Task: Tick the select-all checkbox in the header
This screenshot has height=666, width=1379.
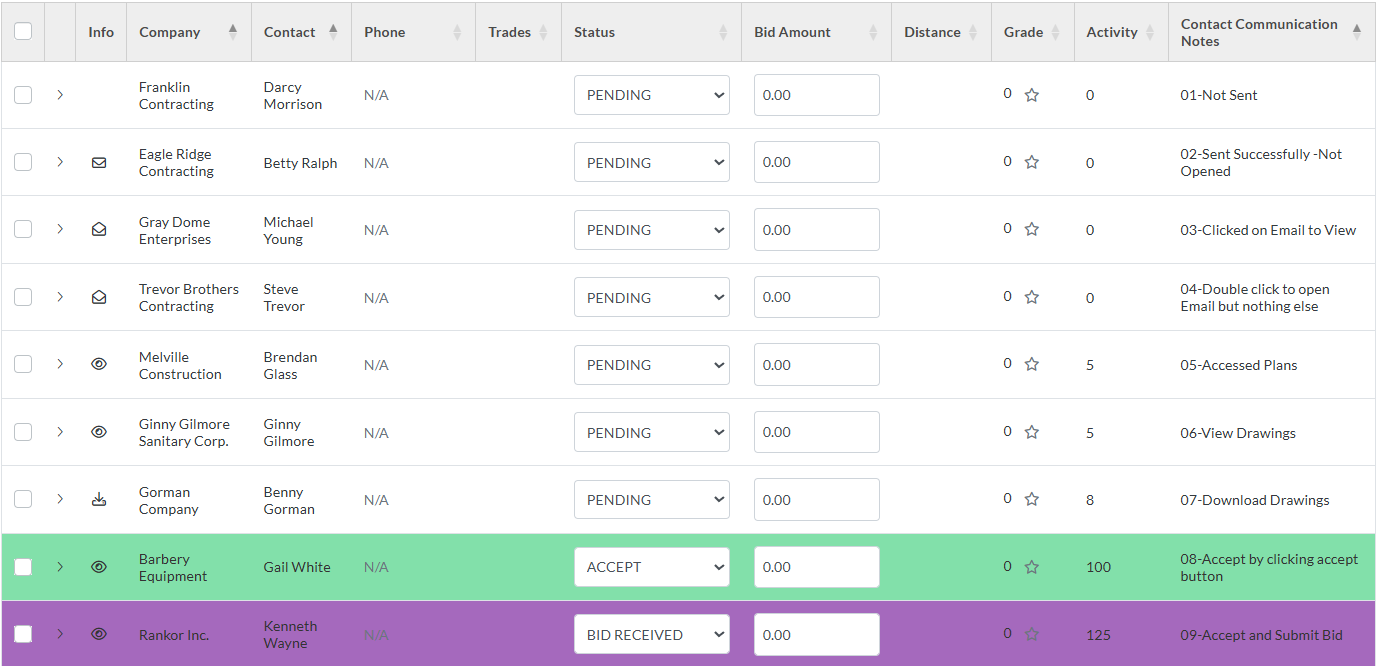Action: point(23,32)
